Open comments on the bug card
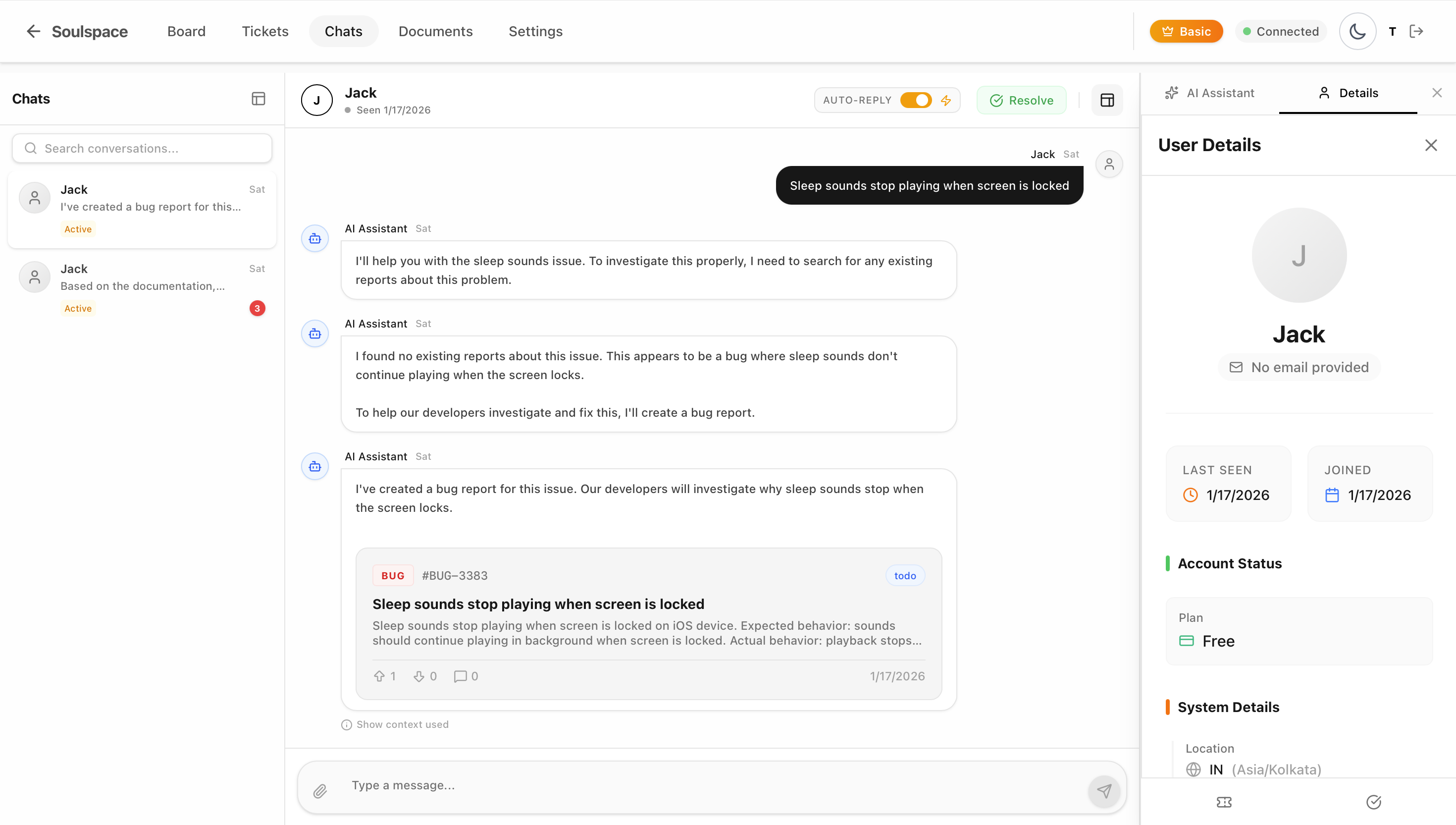The height and width of the screenshot is (825, 1456). (461, 676)
